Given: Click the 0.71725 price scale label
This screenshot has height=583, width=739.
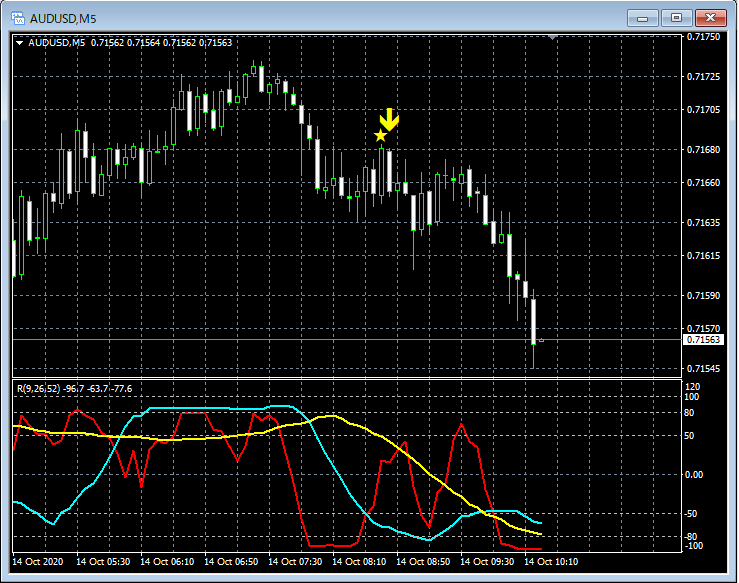Looking at the screenshot, I should coord(703,76).
